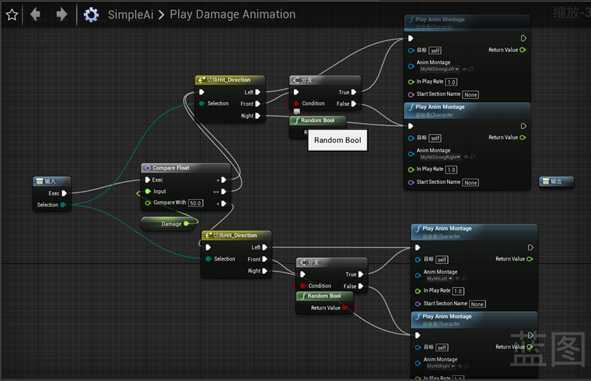Edit the Compare With value field 50.0
Viewport: 591px width, 381px height.
pos(196,203)
